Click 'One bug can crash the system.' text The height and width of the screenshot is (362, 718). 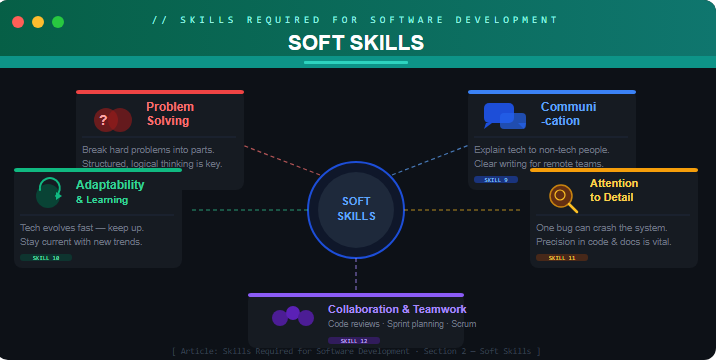[x=602, y=227]
